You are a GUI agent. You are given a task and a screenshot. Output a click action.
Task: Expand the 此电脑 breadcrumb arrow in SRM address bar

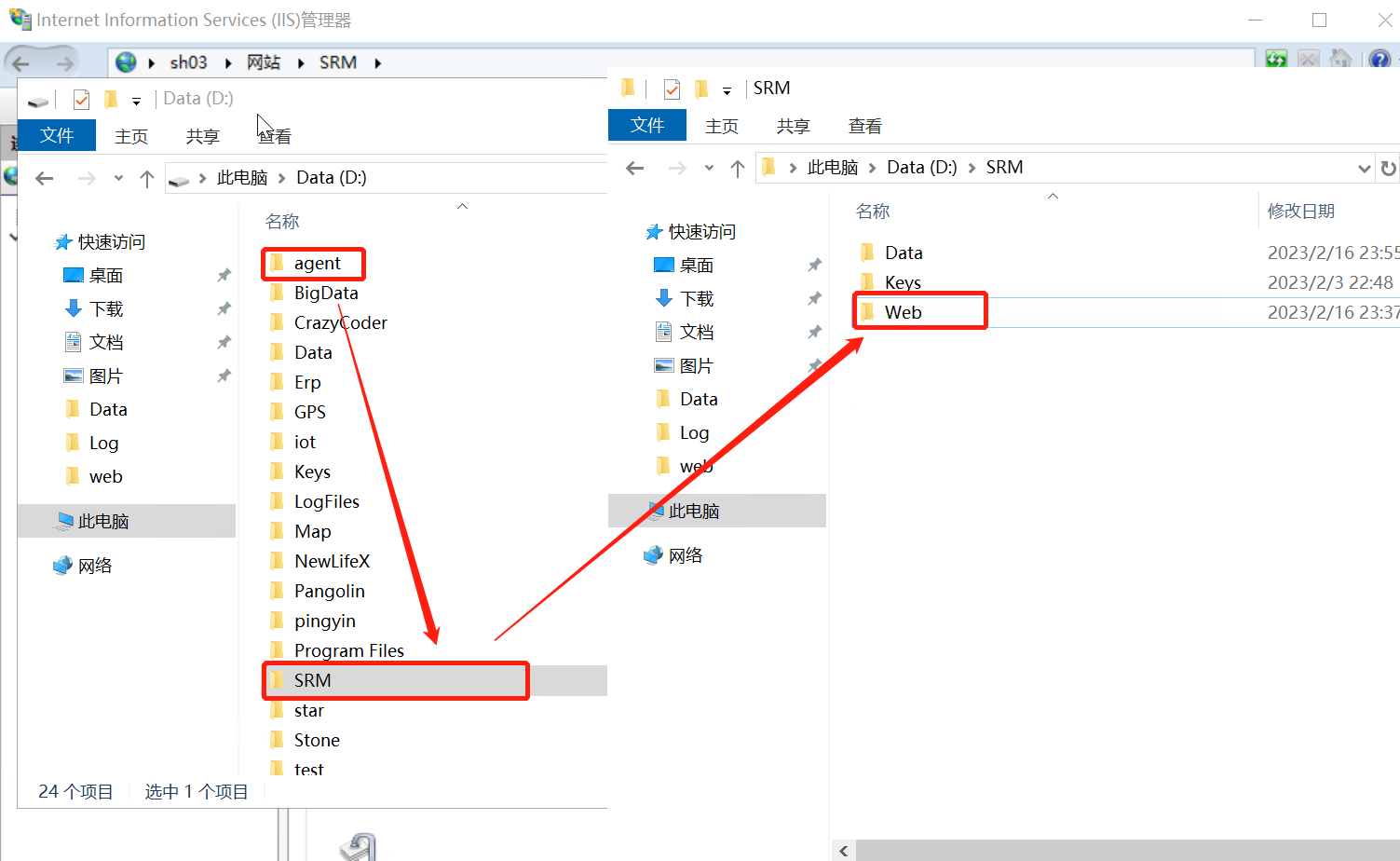[872, 169]
